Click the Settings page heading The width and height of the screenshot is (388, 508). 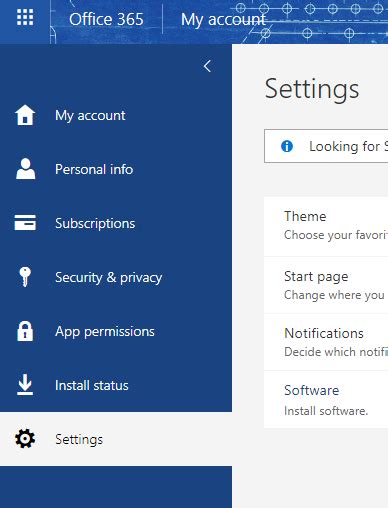[312, 89]
